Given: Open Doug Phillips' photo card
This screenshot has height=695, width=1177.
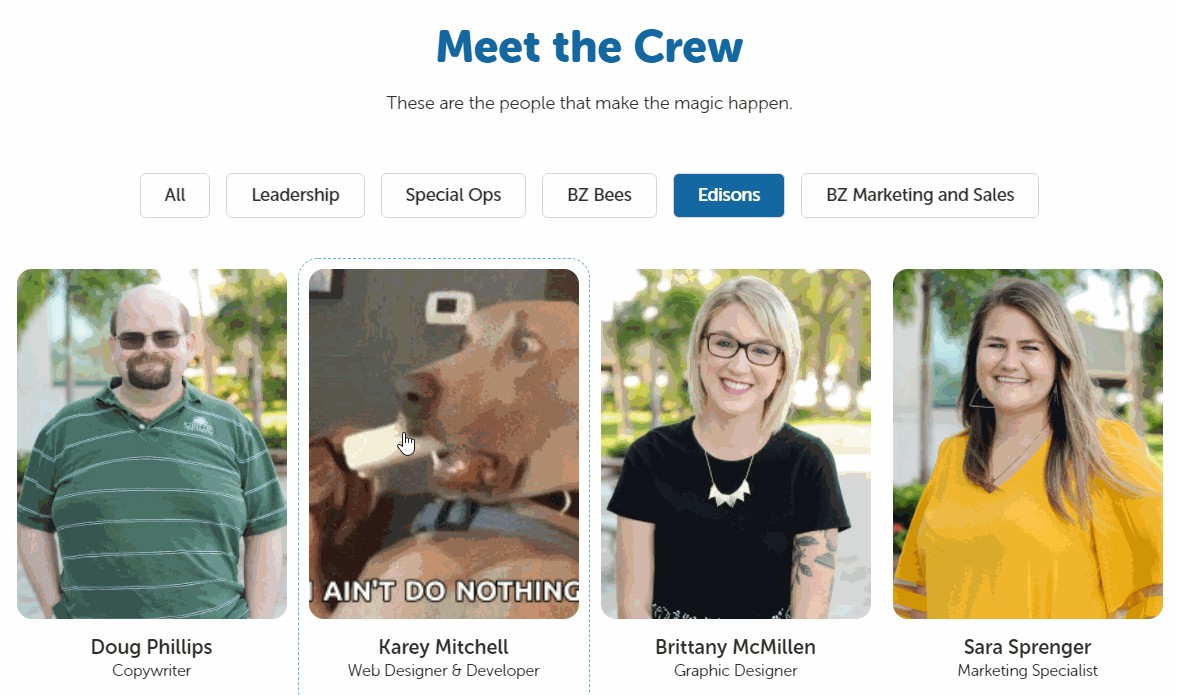Looking at the screenshot, I should click(152, 444).
